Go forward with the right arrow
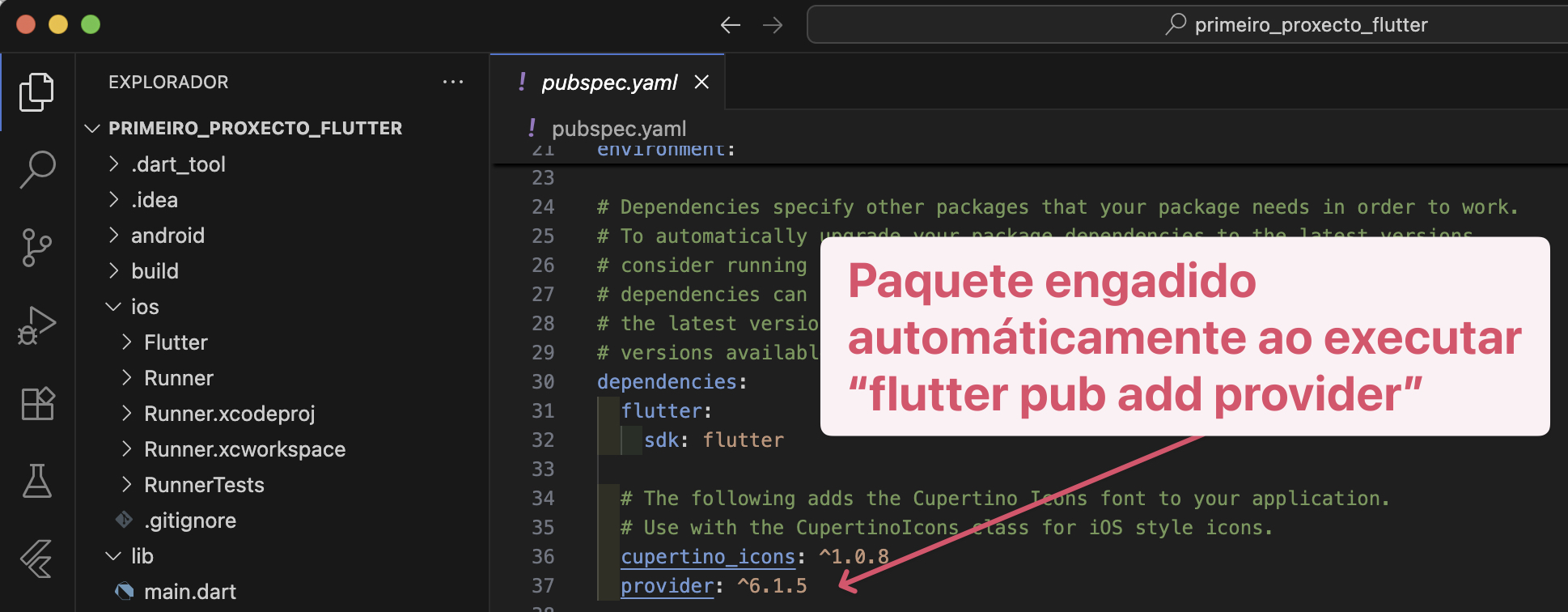This screenshot has width=1568, height=612. (773, 25)
